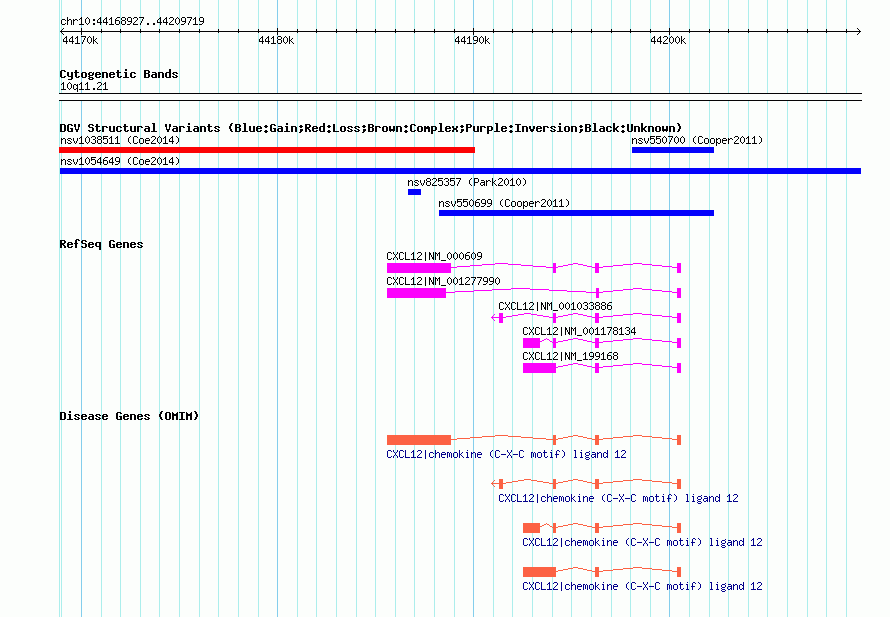Click the CXCL12|NM_001033886 transcript label
This screenshot has width=890, height=617.
point(555,306)
